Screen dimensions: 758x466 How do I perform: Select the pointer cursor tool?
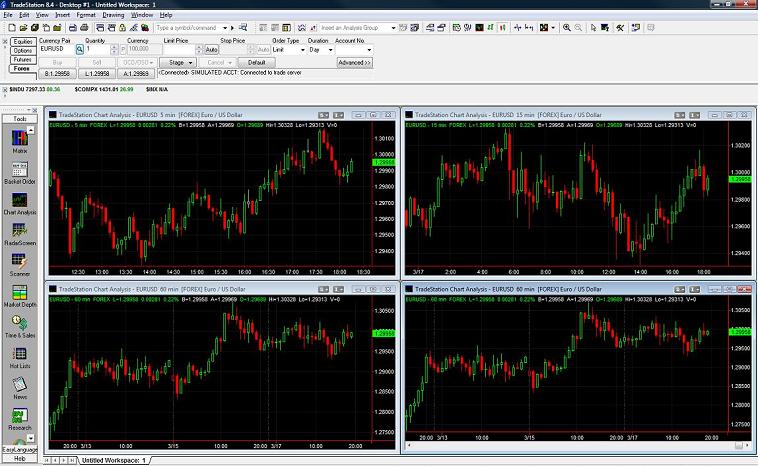click(593, 28)
